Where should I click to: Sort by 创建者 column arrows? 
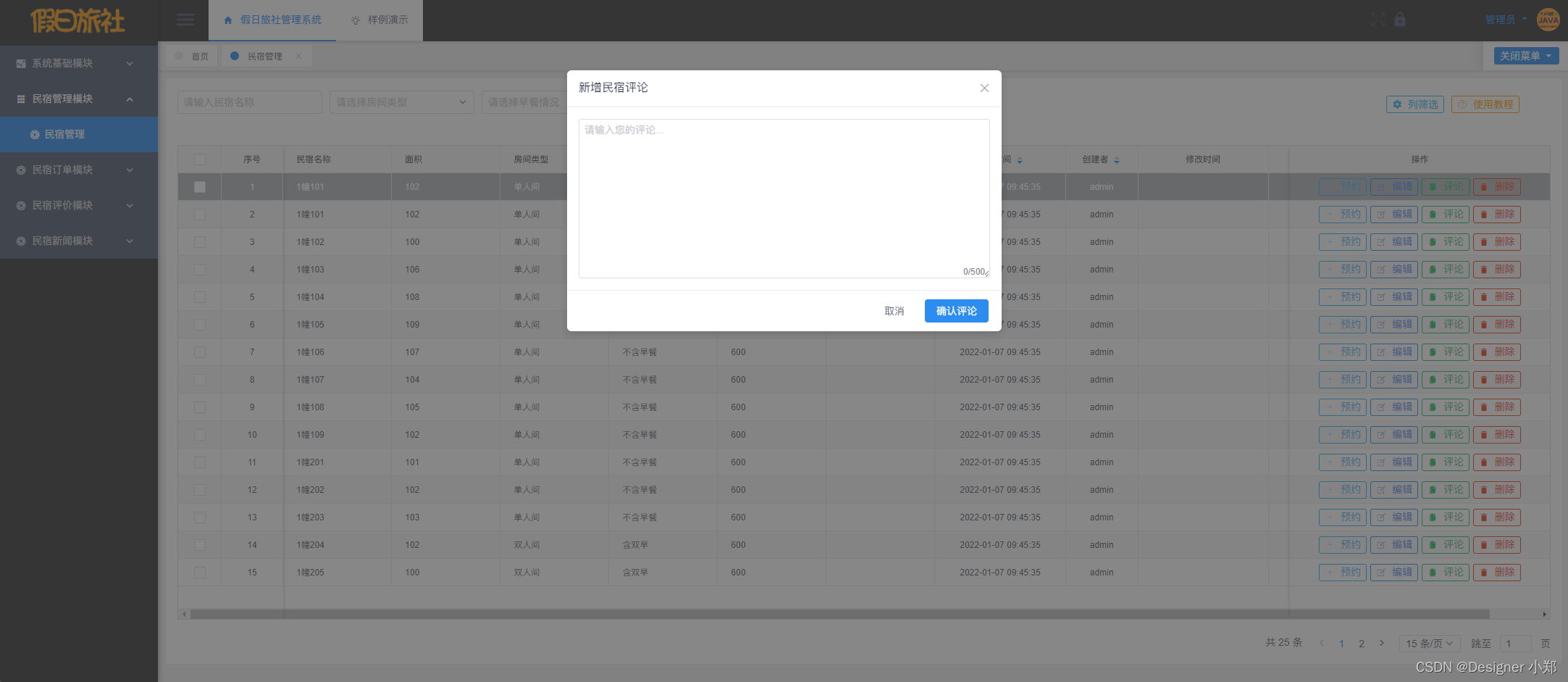point(1117,160)
